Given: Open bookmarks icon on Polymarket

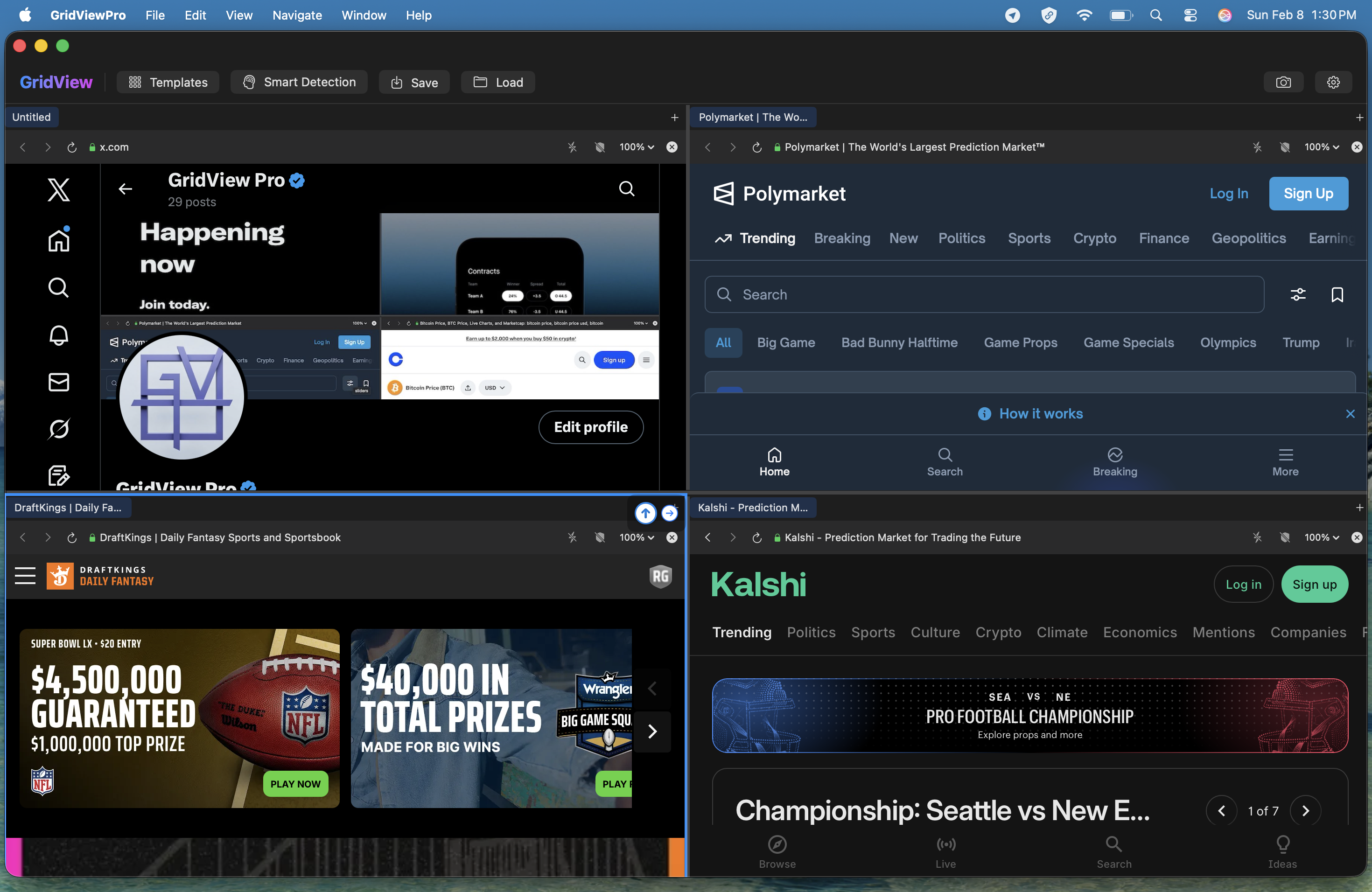Looking at the screenshot, I should (x=1337, y=294).
